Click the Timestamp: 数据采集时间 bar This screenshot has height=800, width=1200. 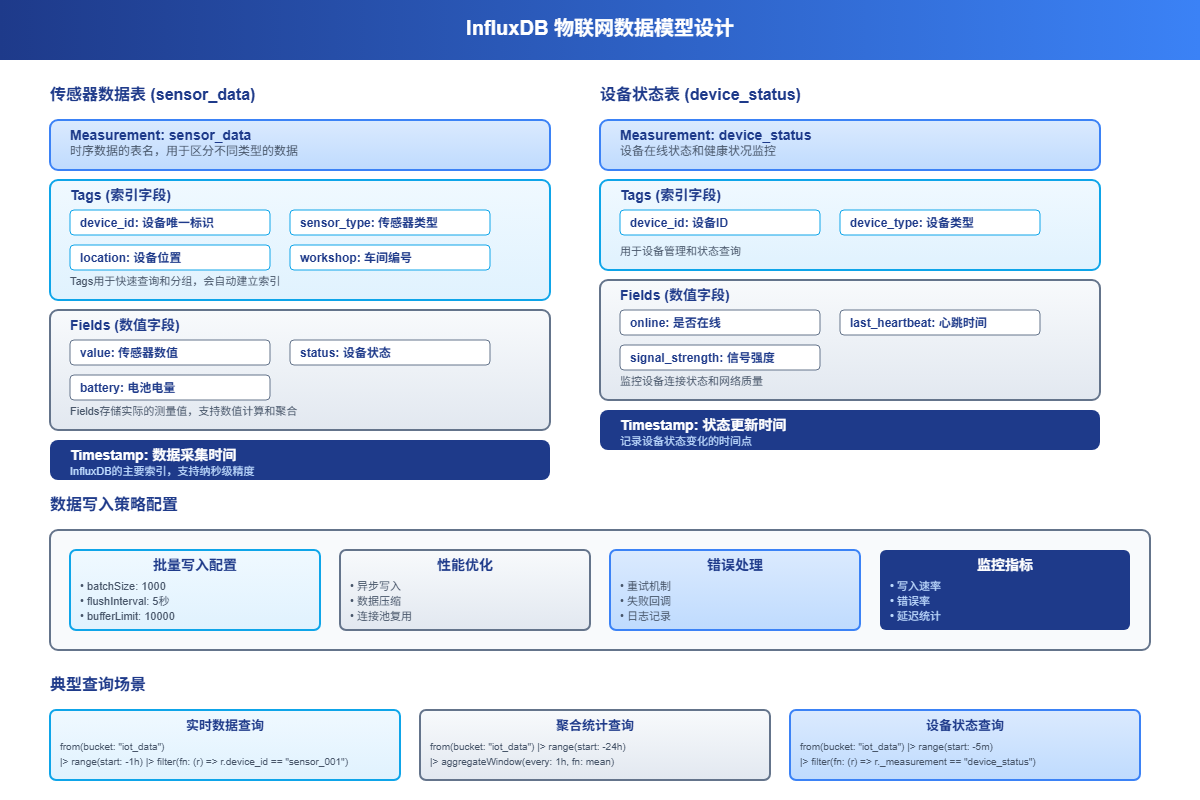tap(300, 460)
